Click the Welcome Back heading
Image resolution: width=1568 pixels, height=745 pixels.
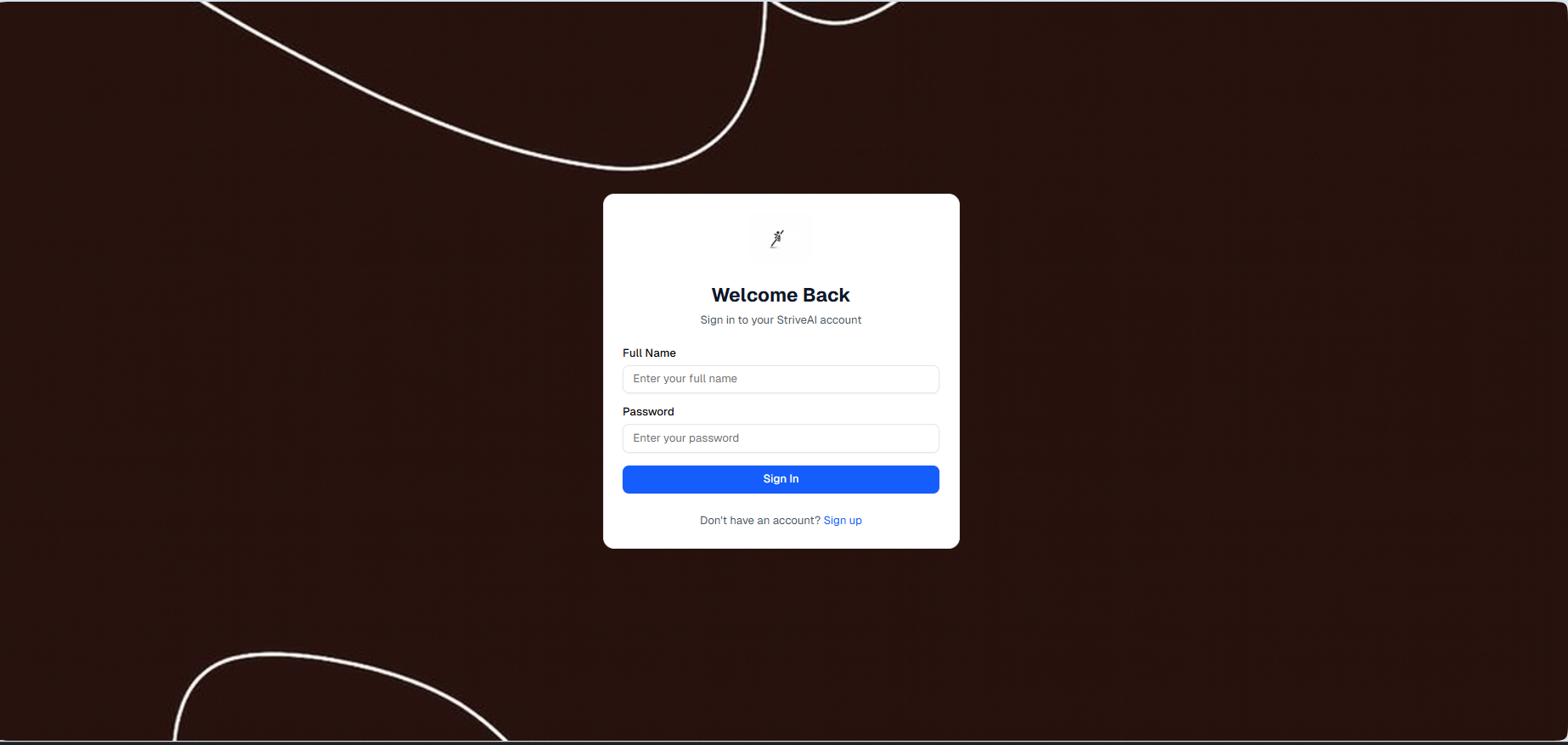click(x=781, y=295)
